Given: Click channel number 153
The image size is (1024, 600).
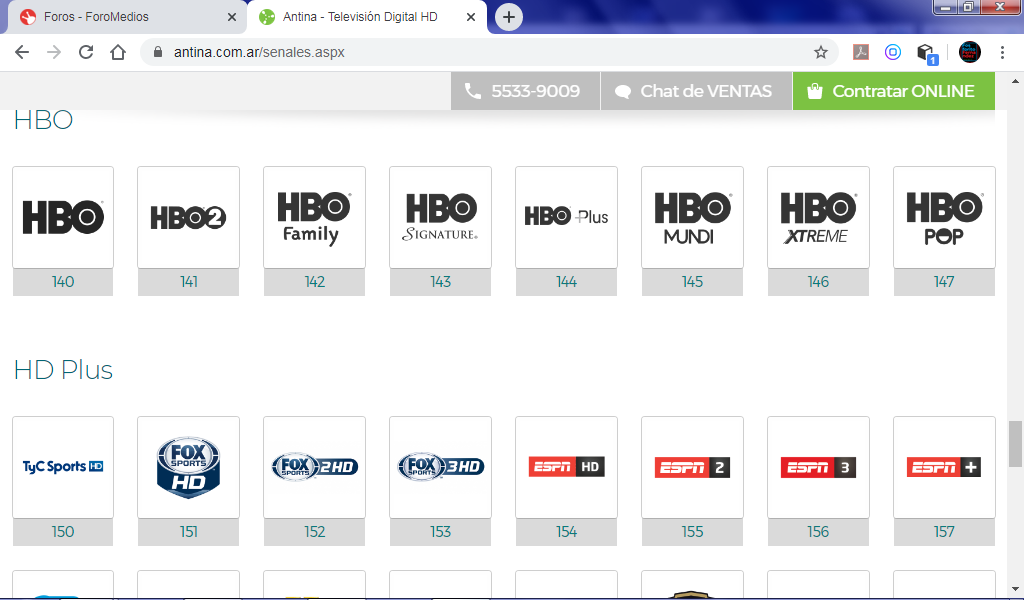Looking at the screenshot, I should pyautogui.click(x=440, y=531).
